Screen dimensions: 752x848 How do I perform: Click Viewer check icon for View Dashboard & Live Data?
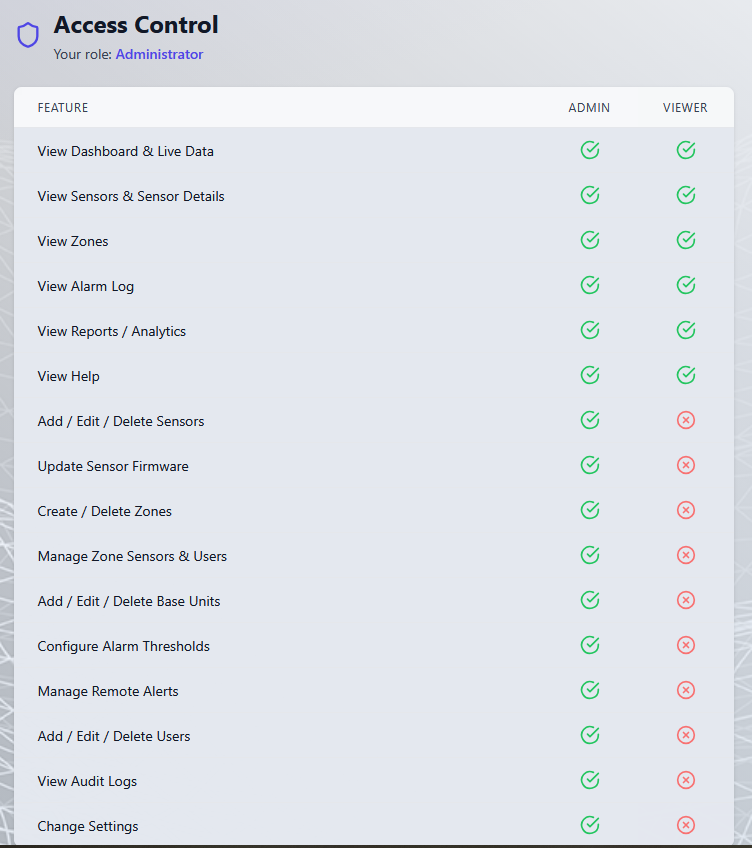685,150
